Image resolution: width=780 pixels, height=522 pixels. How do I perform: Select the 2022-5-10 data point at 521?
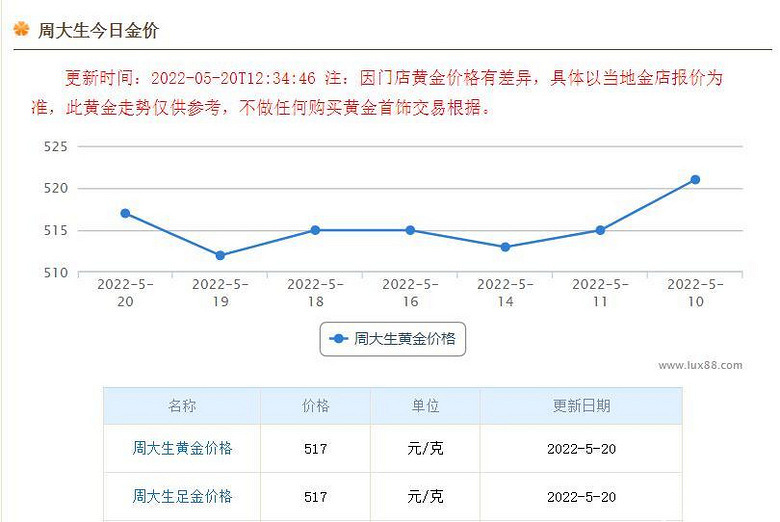695,180
